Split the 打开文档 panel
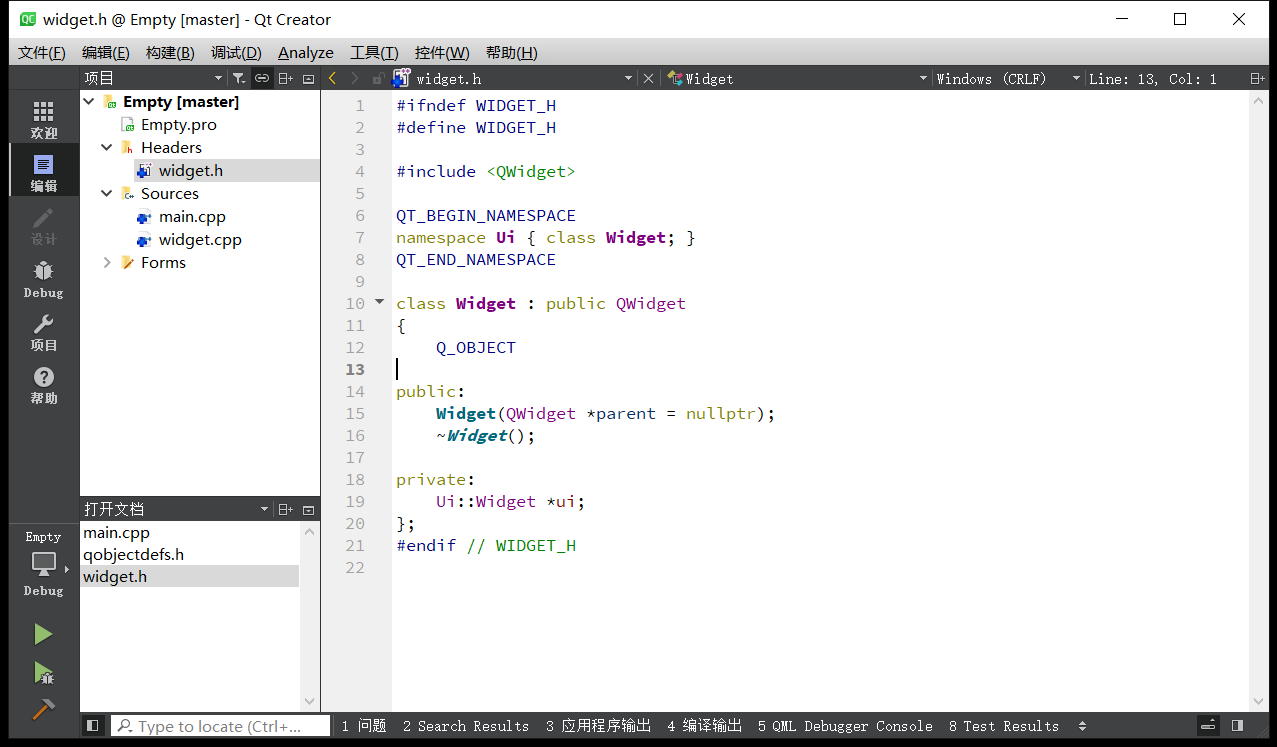The image size is (1277, 747). 286,509
